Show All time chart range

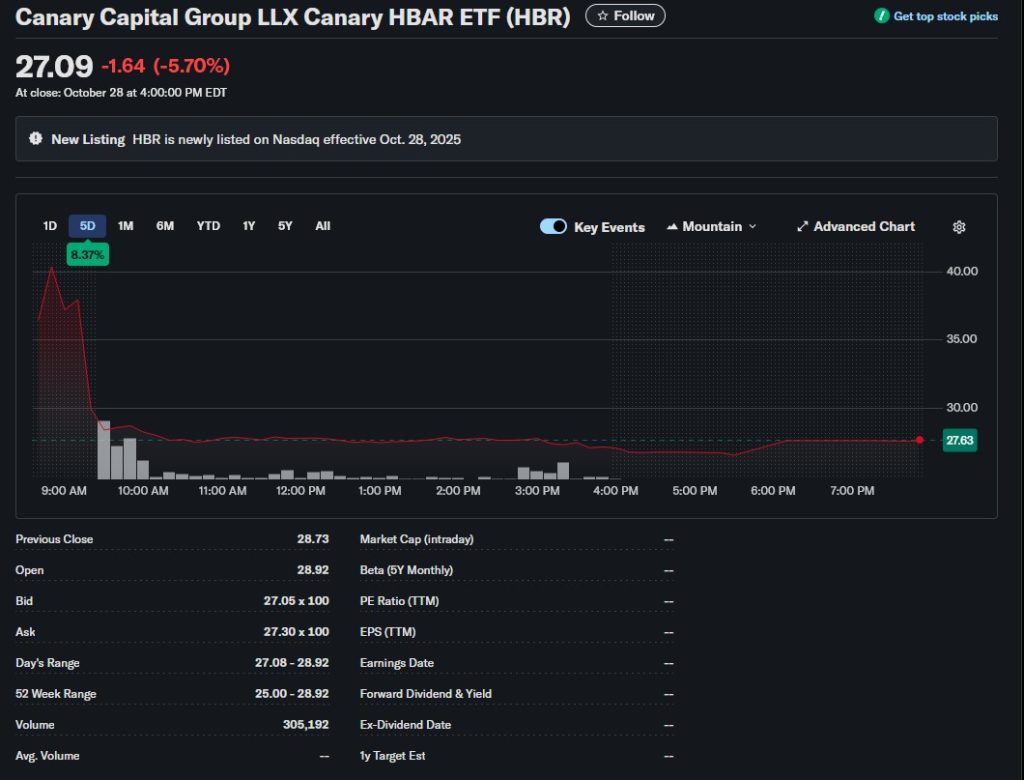tap(323, 226)
